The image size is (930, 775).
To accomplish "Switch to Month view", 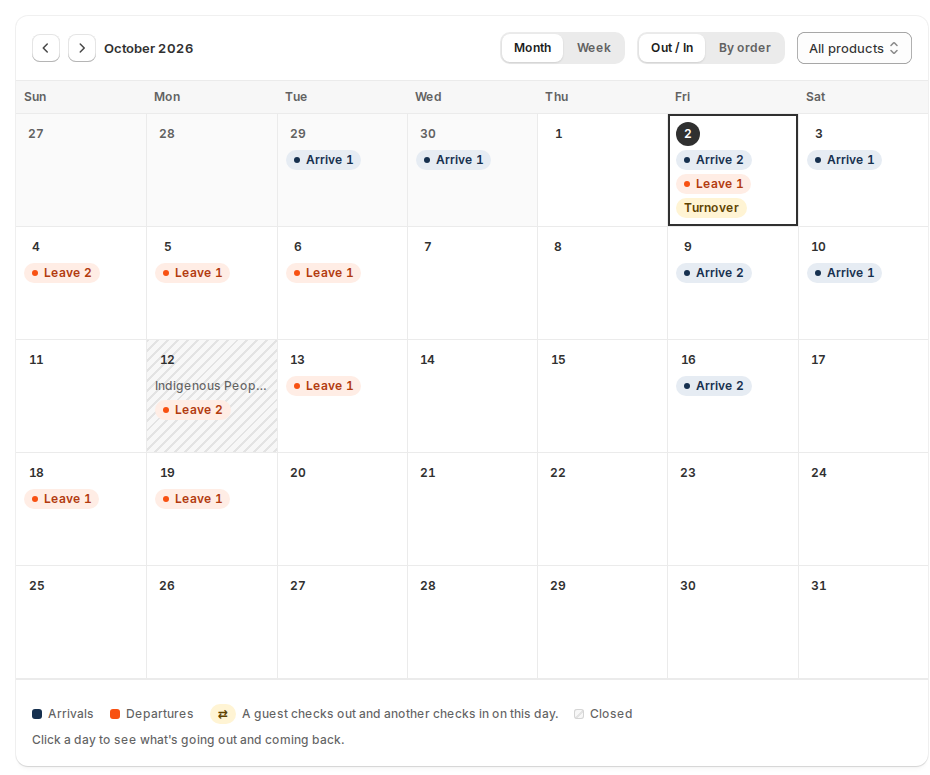I will [533, 48].
